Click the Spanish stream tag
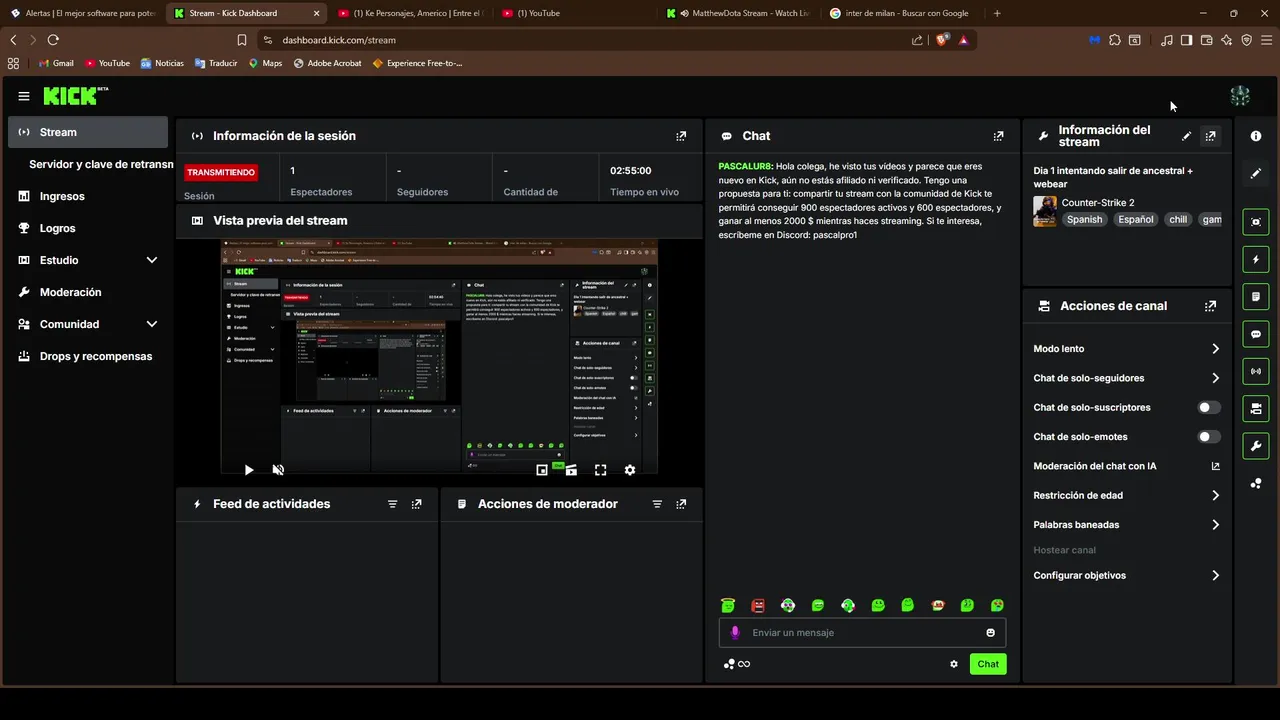Viewport: 1280px width, 720px height. (x=1084, y=219)
